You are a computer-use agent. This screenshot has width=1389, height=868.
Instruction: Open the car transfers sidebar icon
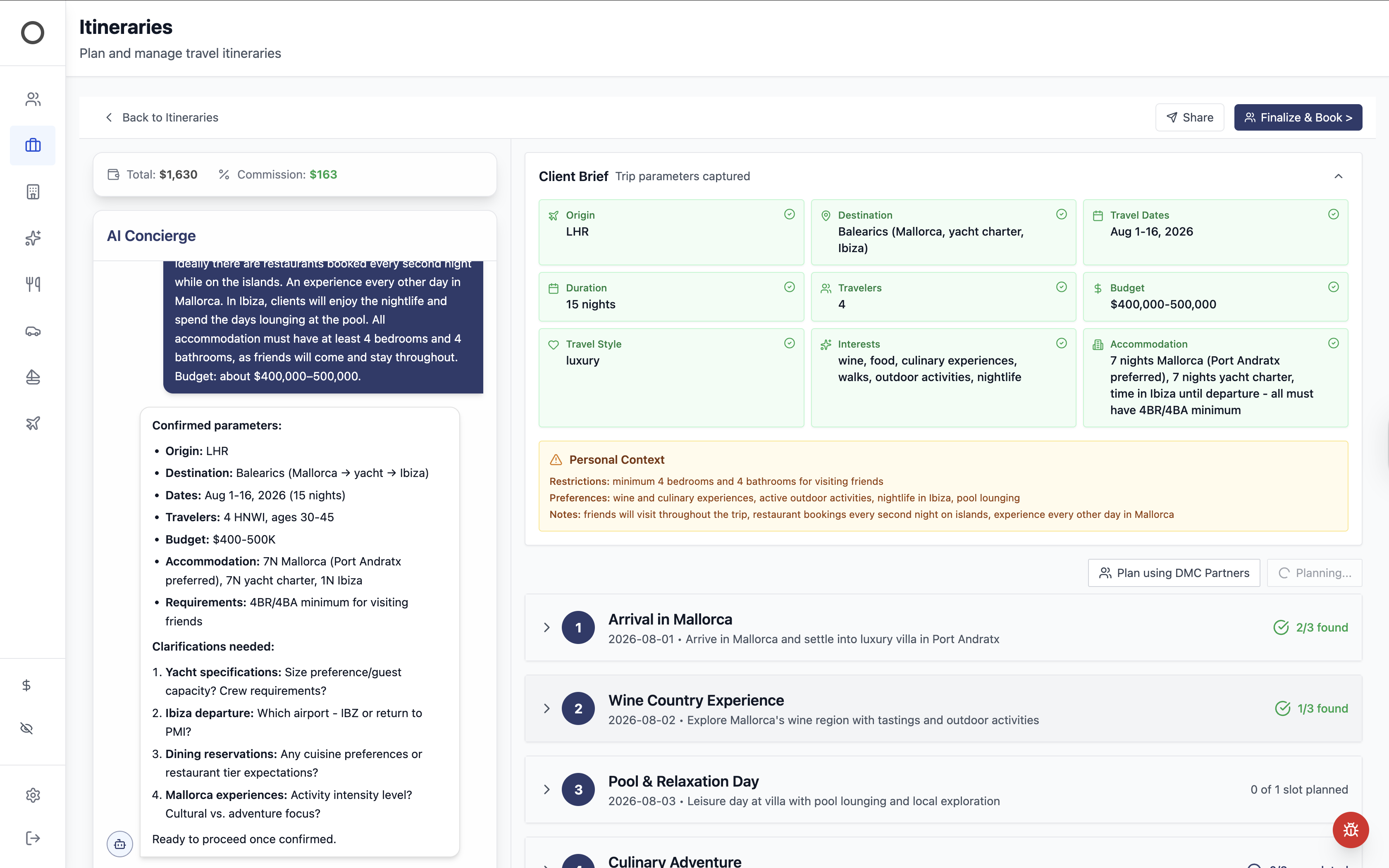pos(33,331)
